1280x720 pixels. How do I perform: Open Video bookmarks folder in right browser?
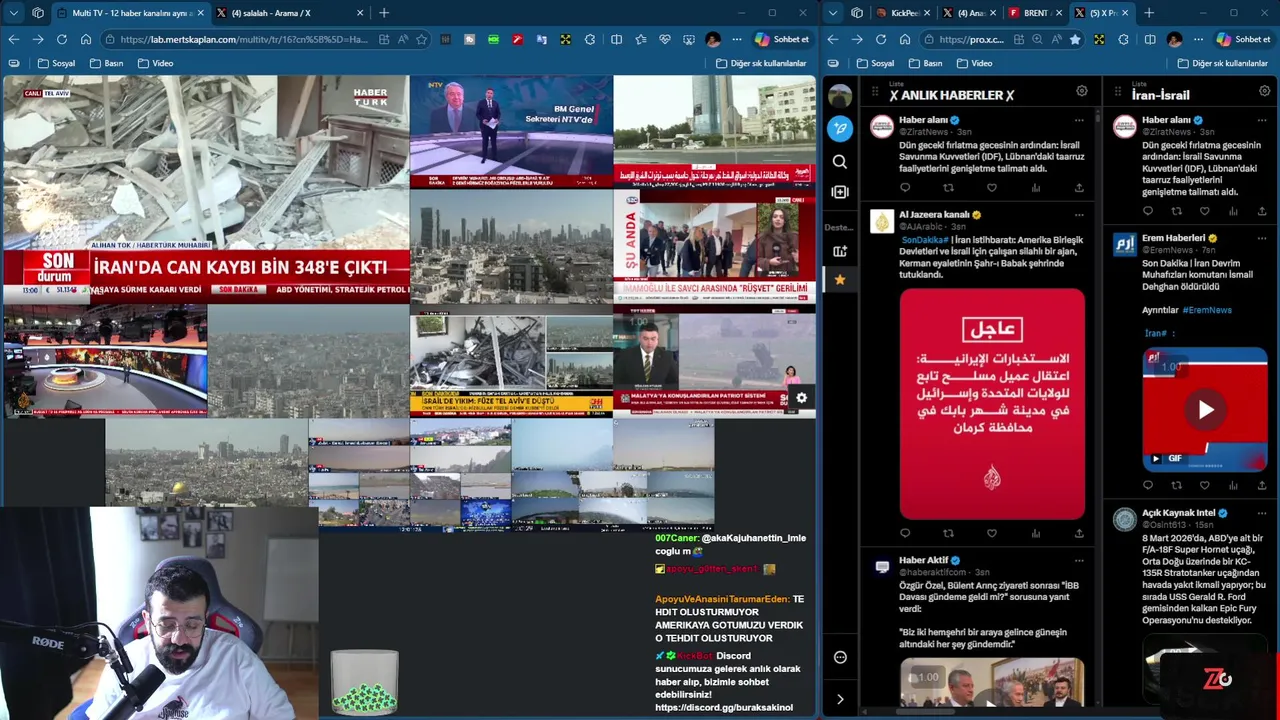click(x=974, y=63)
